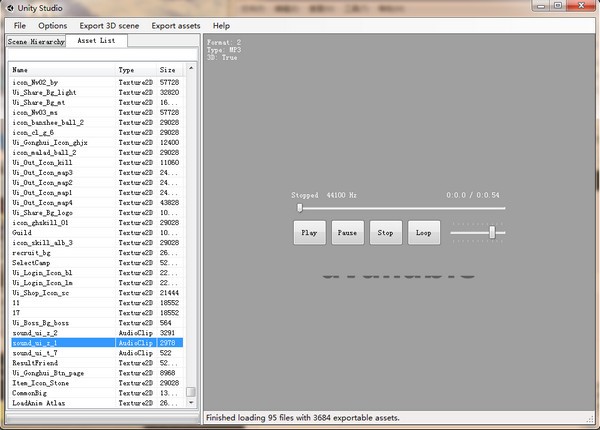600x430 pixels.
Task: Toggle the Loop button
Action: point(424,233)
